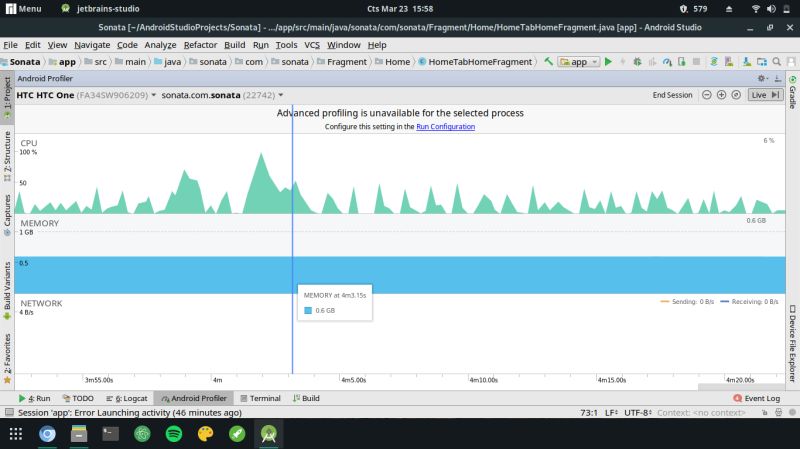Expand the HTC One device dropdown

click(86, 95)
